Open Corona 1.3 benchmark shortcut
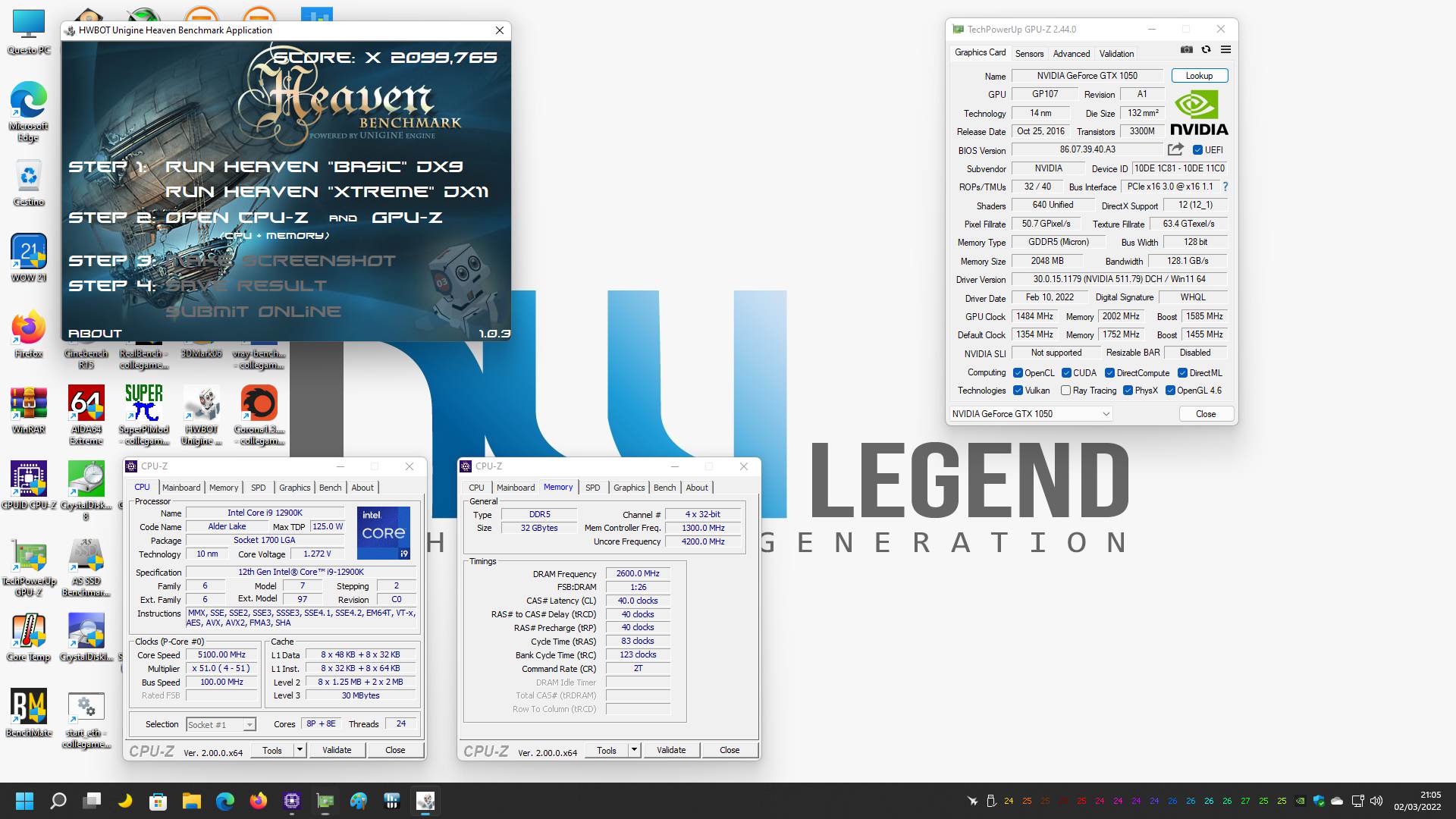The width and height of the screenshot is (1456, 819). coord(259,415)
